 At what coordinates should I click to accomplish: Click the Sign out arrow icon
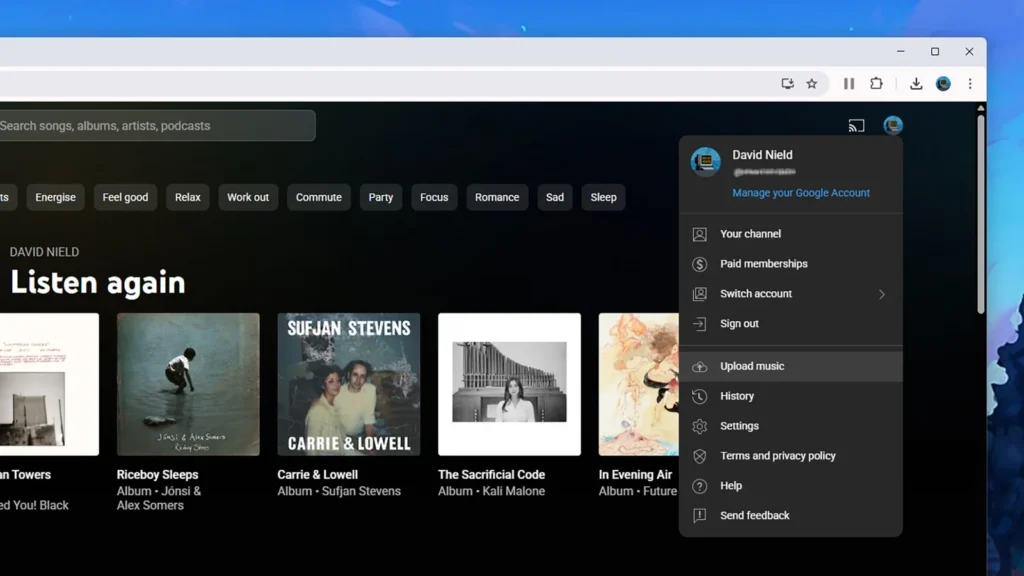699,324
